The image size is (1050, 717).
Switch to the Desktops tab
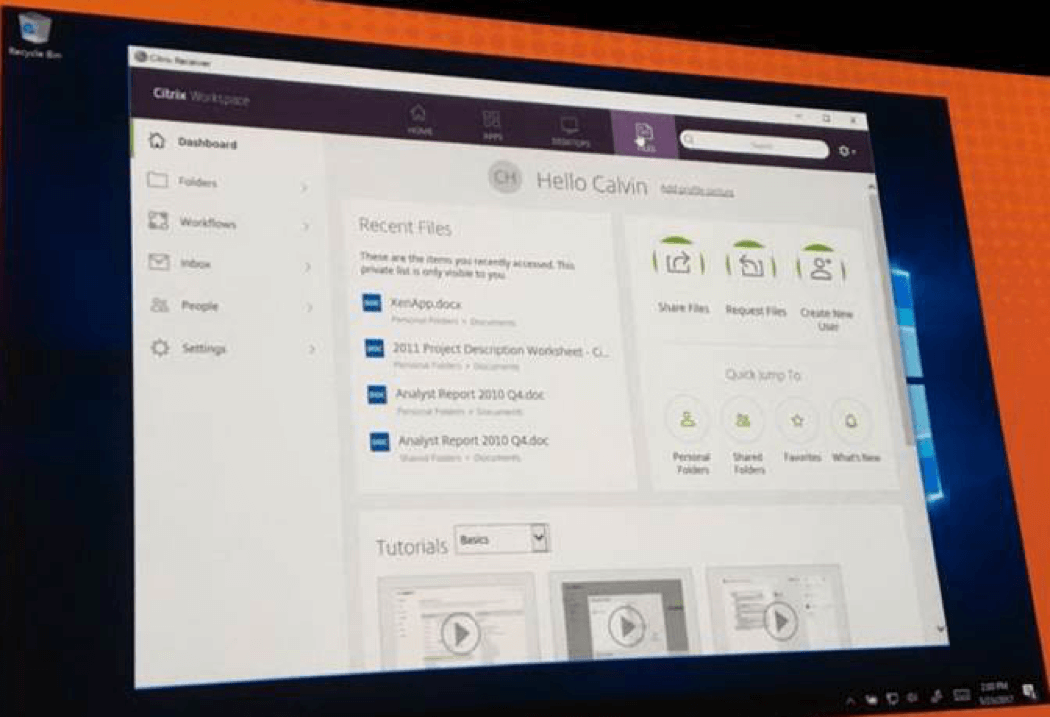point(570,131)
